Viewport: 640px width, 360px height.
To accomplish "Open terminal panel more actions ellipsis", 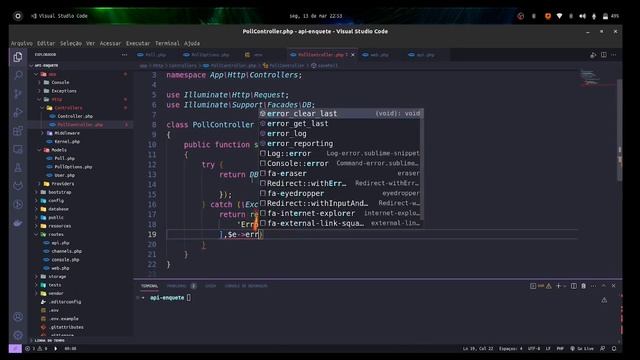I will tap(593, 286).
